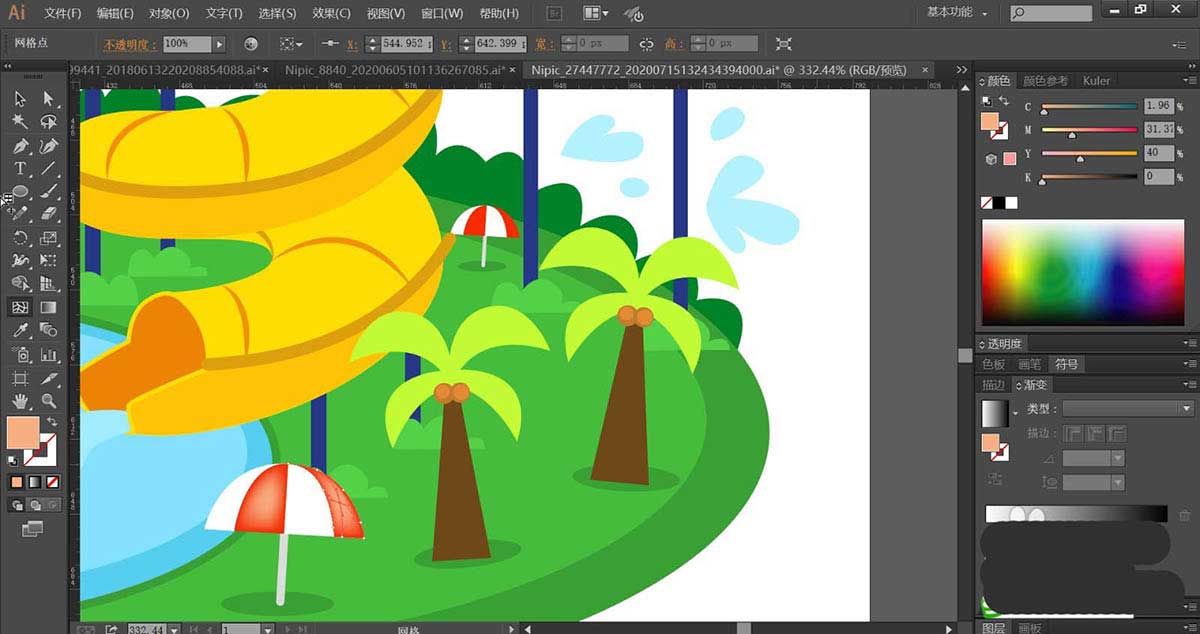
Task: Switch to the 画笔 brushes tab
Action: click(x=1029, y=364)
